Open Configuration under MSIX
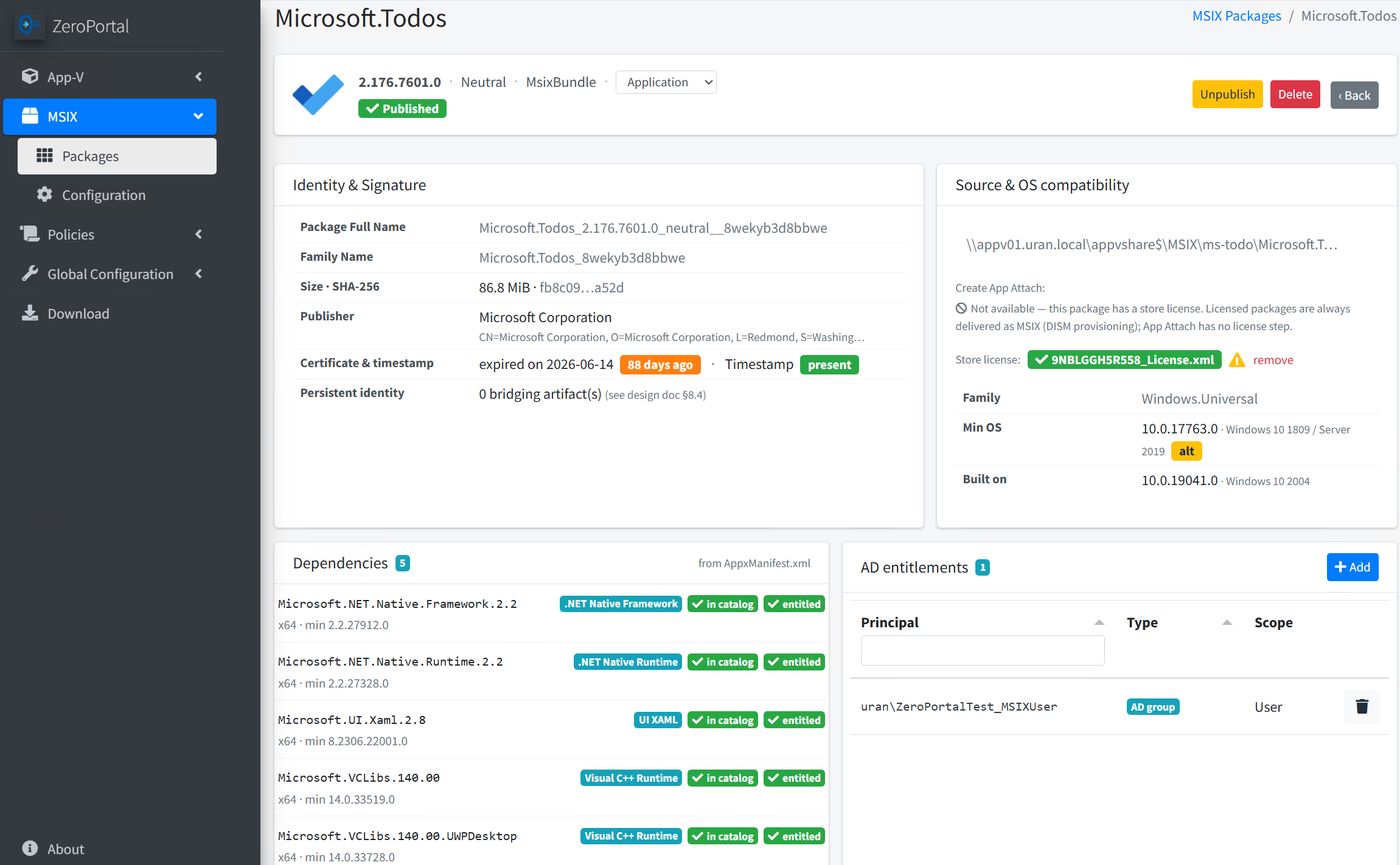 pos(117,195)
